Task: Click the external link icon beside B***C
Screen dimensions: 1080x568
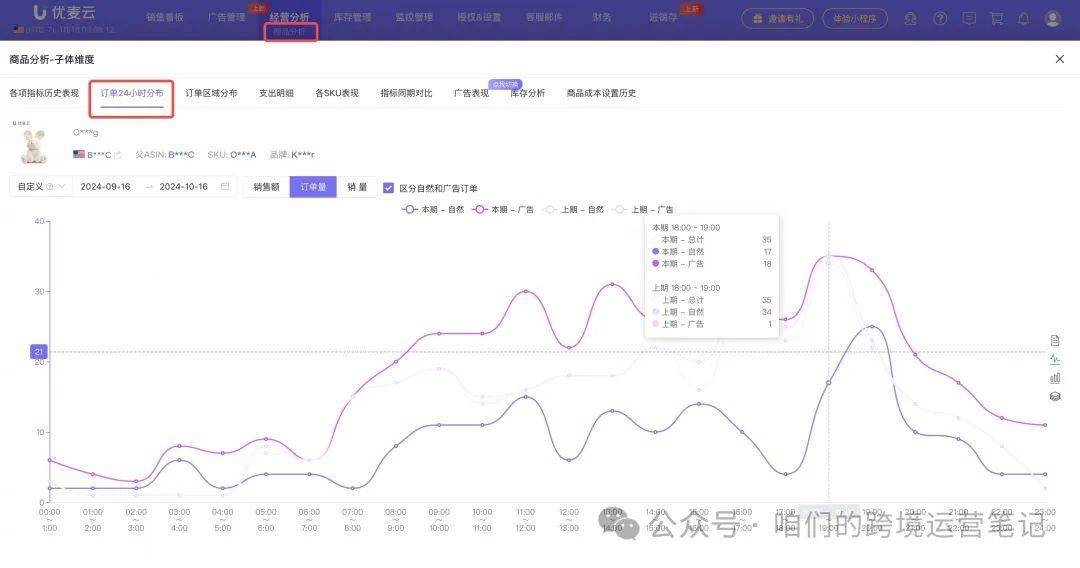Action: click(x=118, y=155)
